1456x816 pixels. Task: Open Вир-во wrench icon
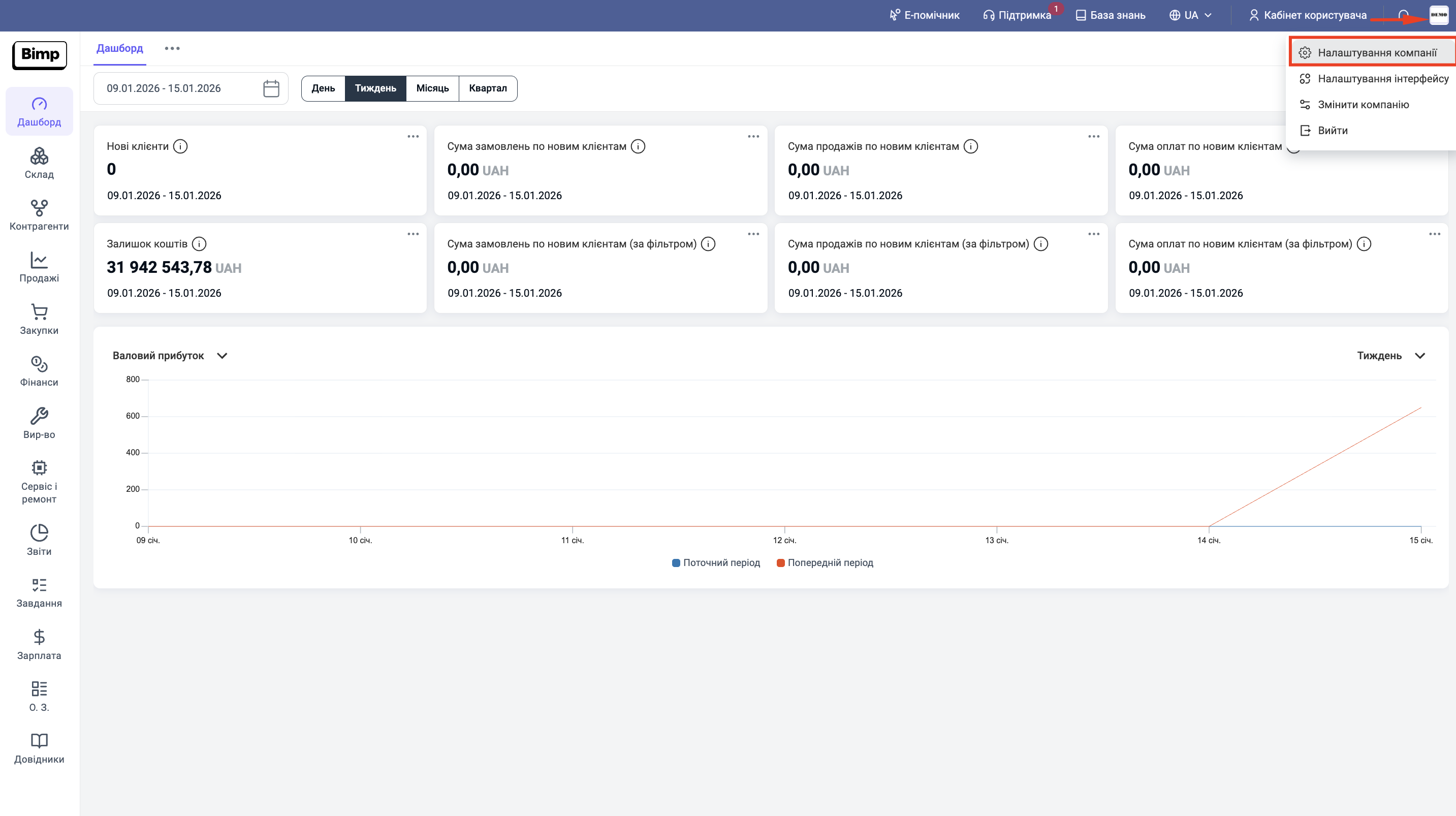click(39, 416)
